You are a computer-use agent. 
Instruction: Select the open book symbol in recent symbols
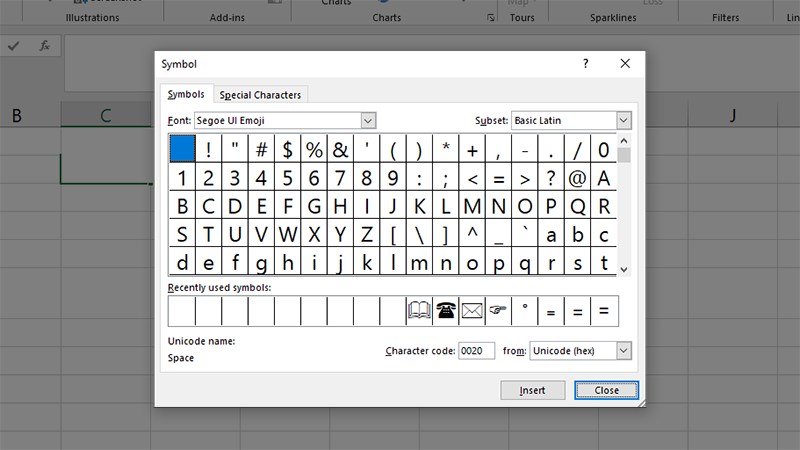419,311
